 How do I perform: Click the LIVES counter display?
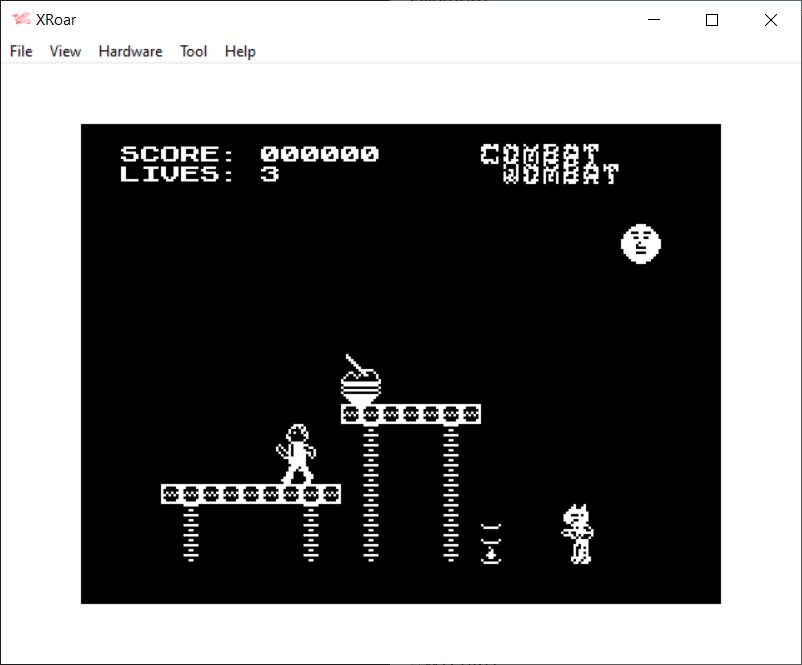coord(199,174)
